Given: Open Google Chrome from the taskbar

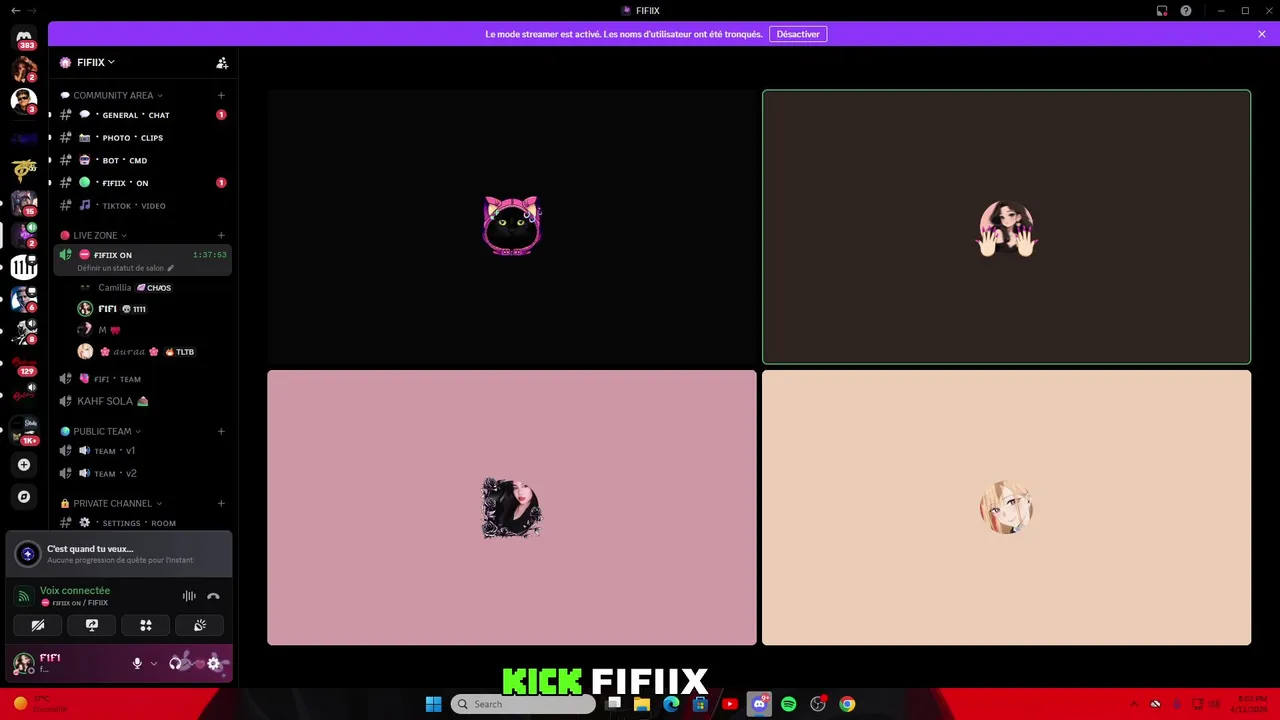Looking at the screenshot, I should click(847, 704).
